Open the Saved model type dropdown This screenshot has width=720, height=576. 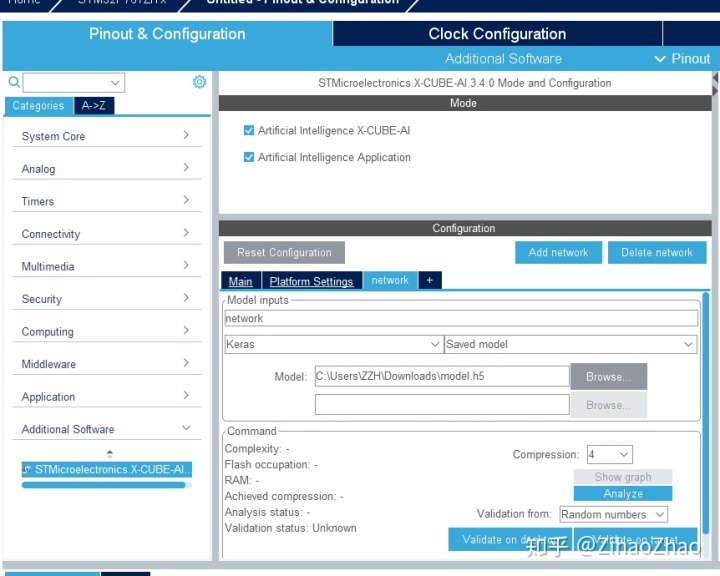pos(570,344)
